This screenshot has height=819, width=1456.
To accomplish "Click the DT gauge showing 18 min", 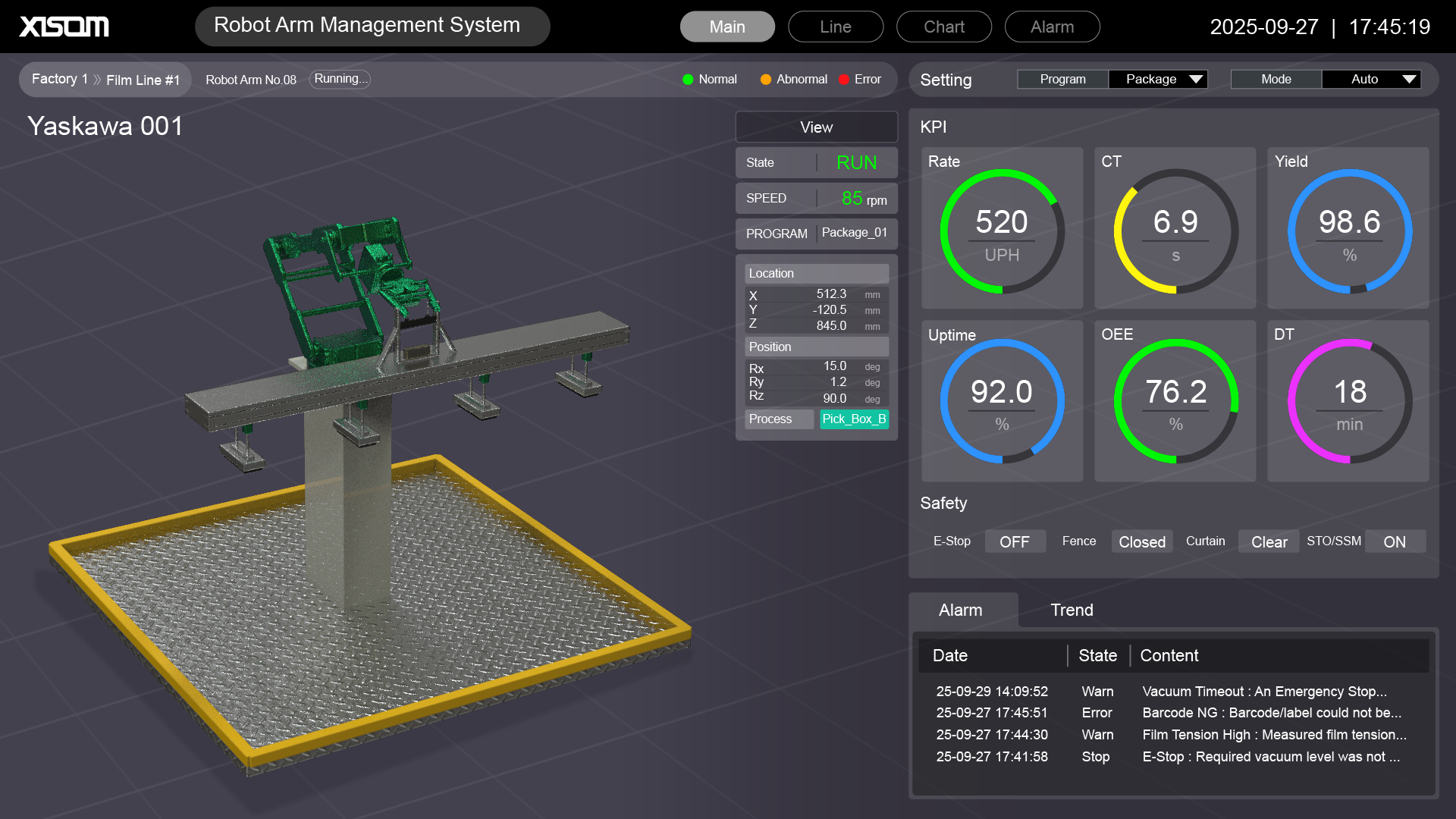I will click(x=1348, y=401).
